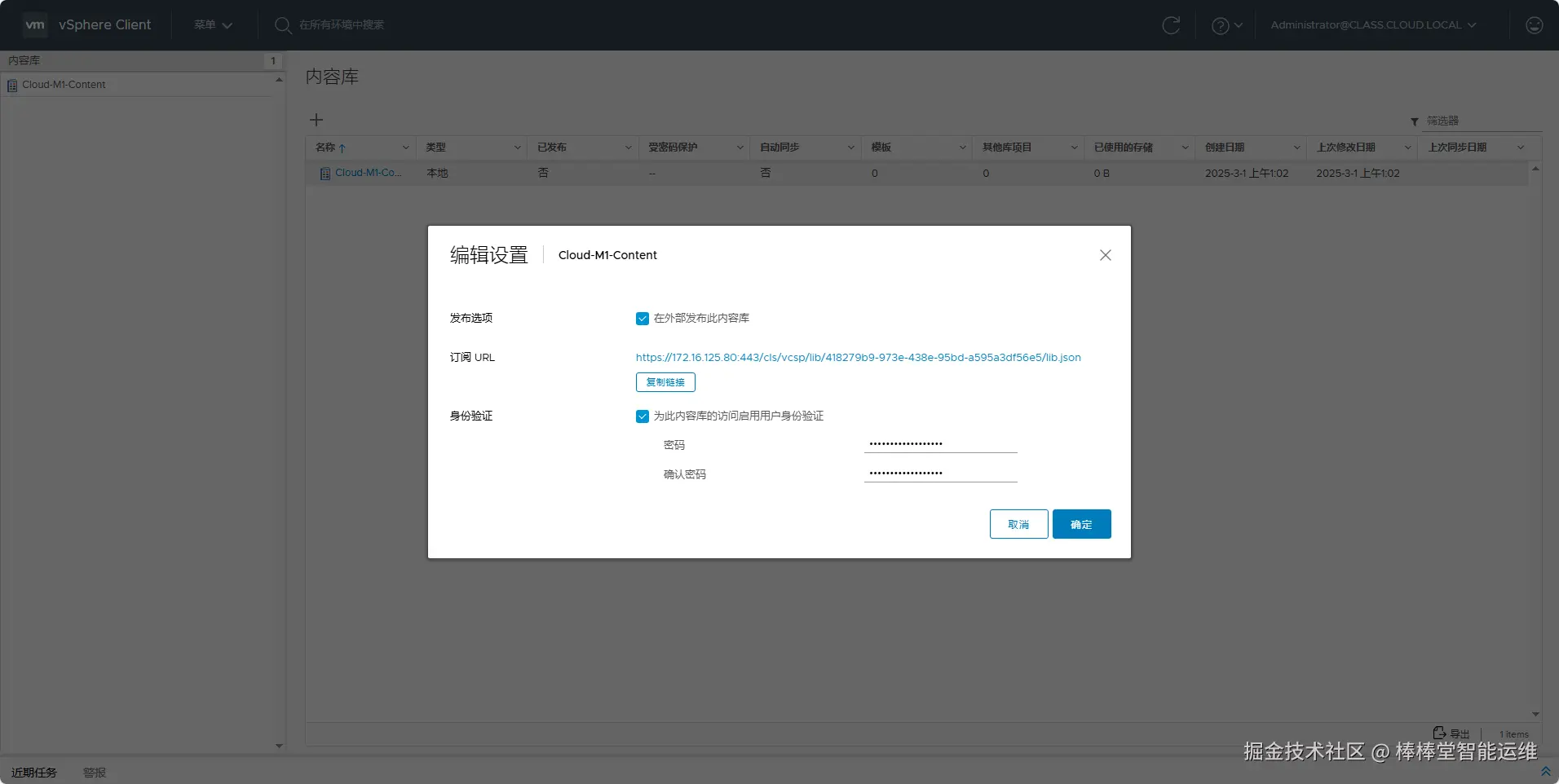Viewport: 1559px width, 784px height.
Task: Open Cloud-M1-Co... link in the table
Action: (368, 173)
